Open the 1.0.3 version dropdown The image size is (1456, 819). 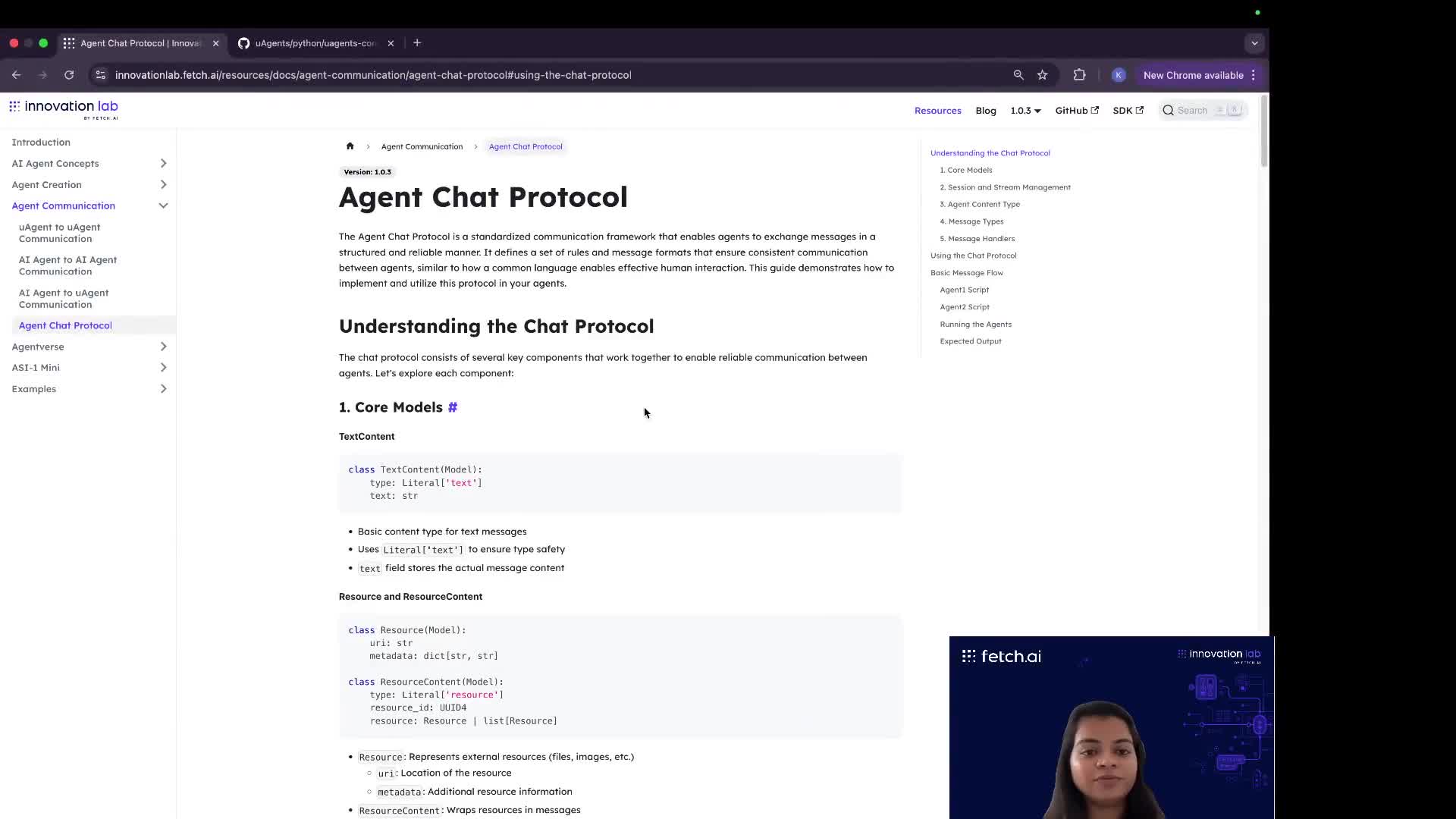click(x=1025, y=110)
